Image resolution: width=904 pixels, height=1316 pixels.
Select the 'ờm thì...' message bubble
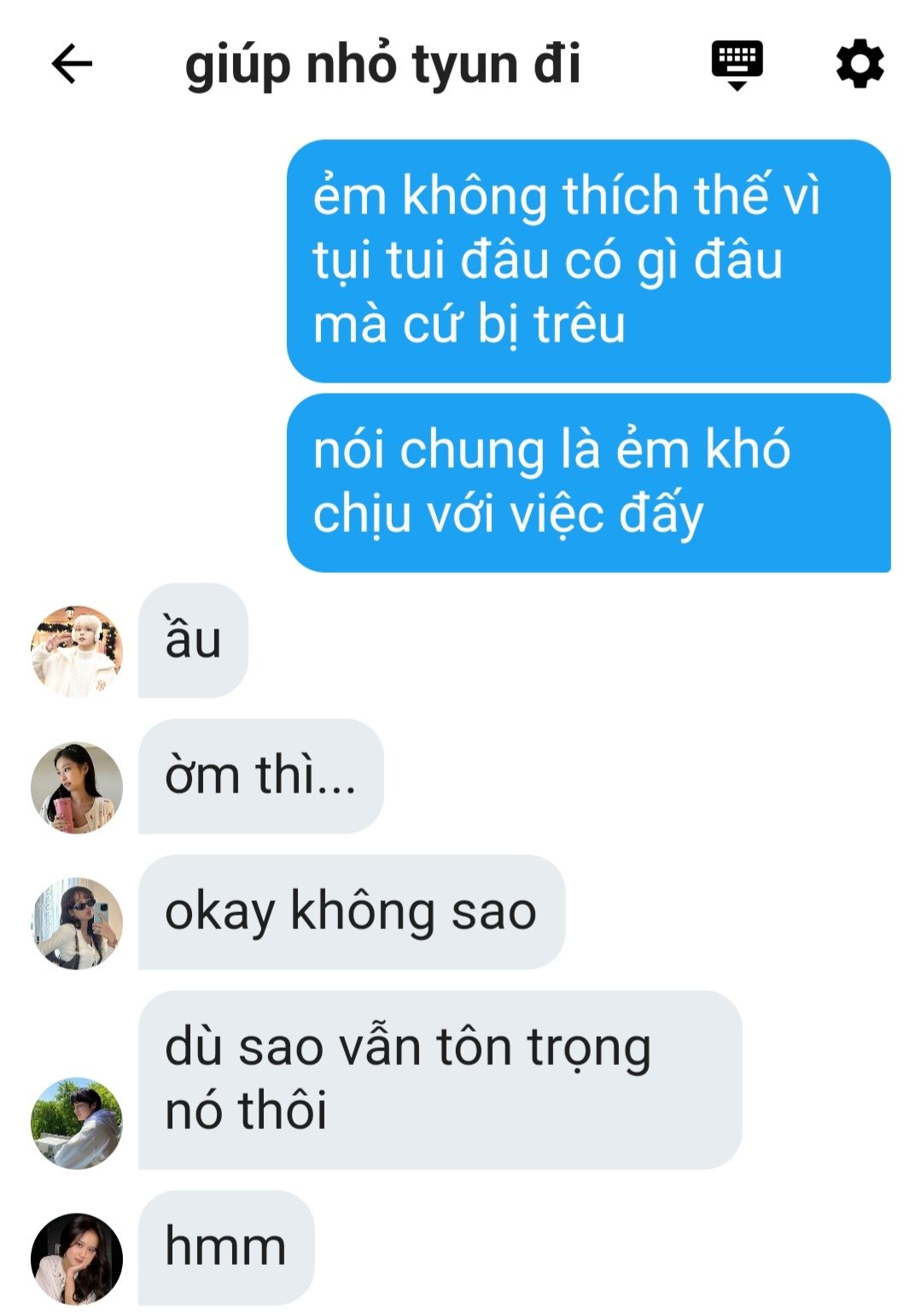click(x=260, y=776)
